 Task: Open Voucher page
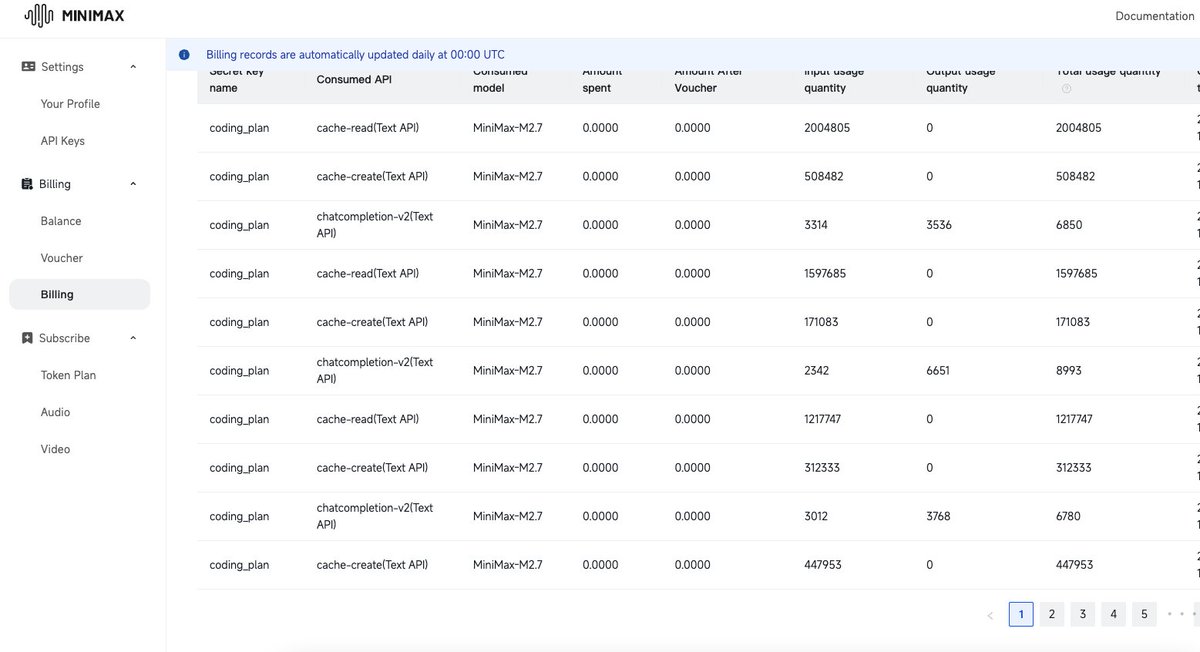(61, 258)
